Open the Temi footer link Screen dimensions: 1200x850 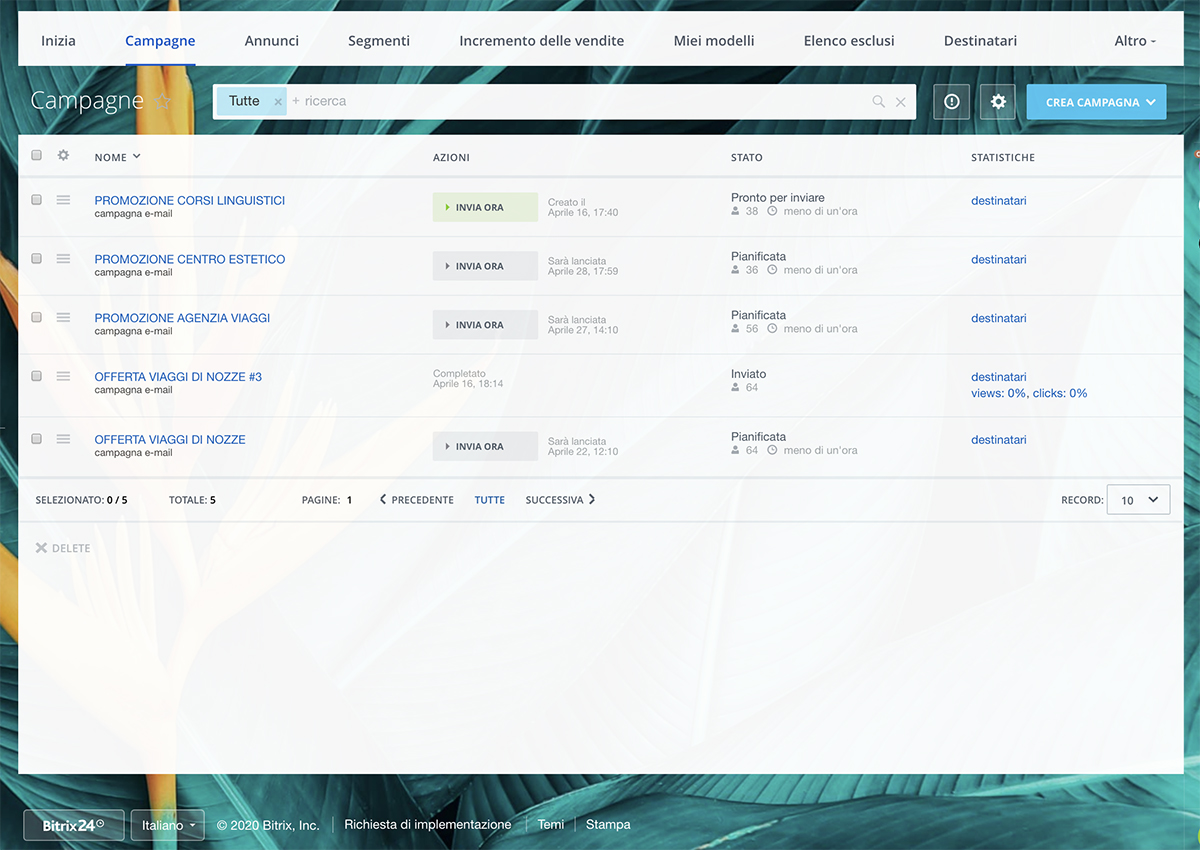tap(551, 825)
